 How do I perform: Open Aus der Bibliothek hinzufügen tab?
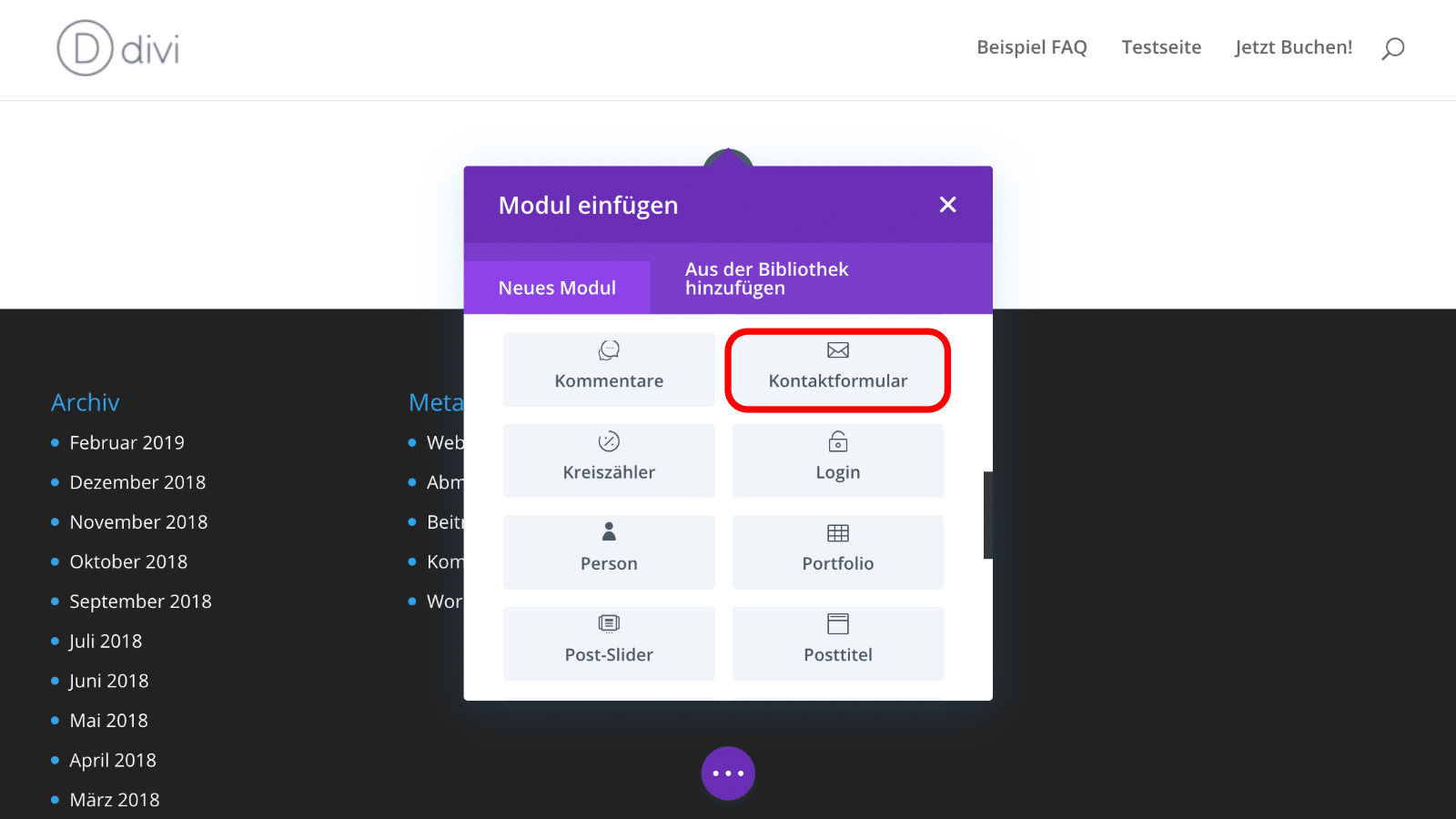click(766, 278)
